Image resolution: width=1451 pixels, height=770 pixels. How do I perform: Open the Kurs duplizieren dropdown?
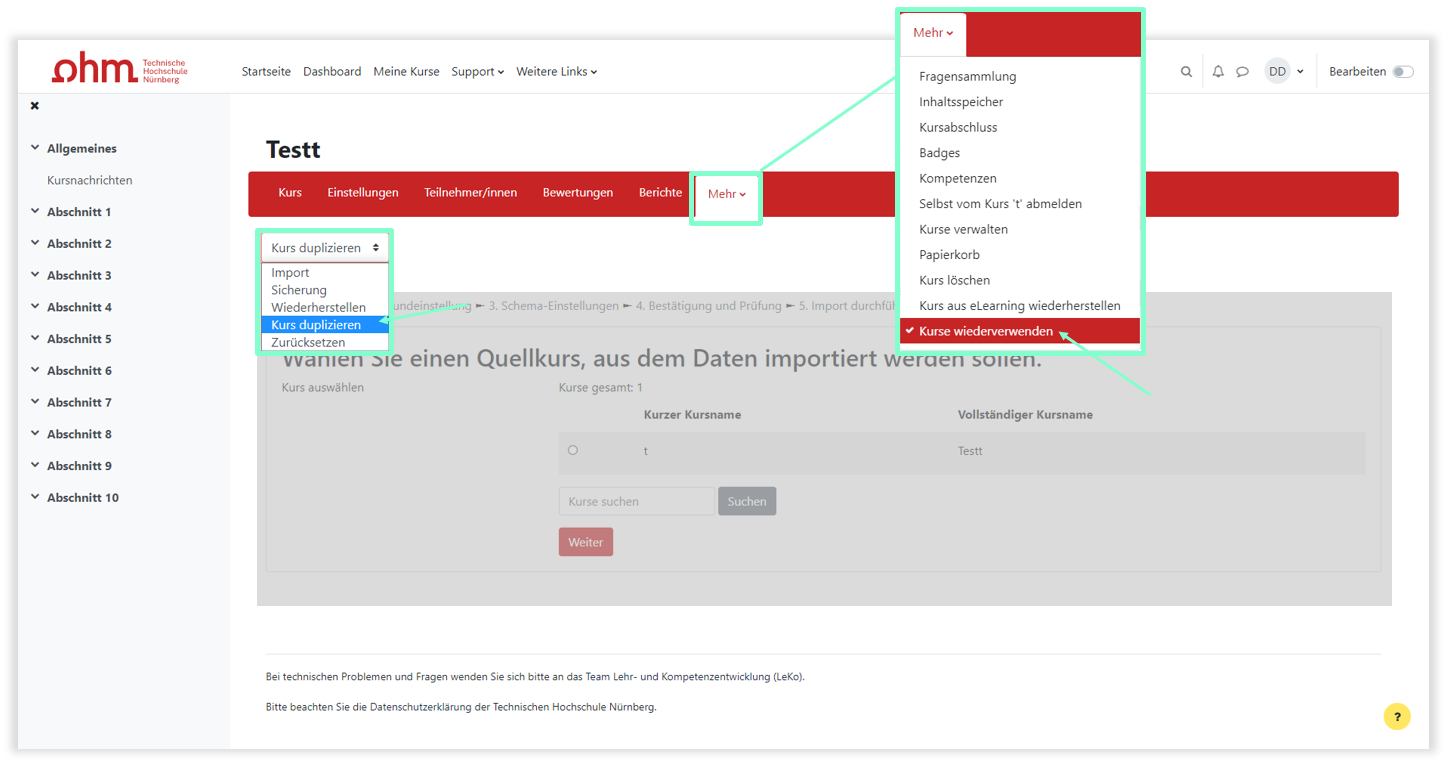coord(325,248)
